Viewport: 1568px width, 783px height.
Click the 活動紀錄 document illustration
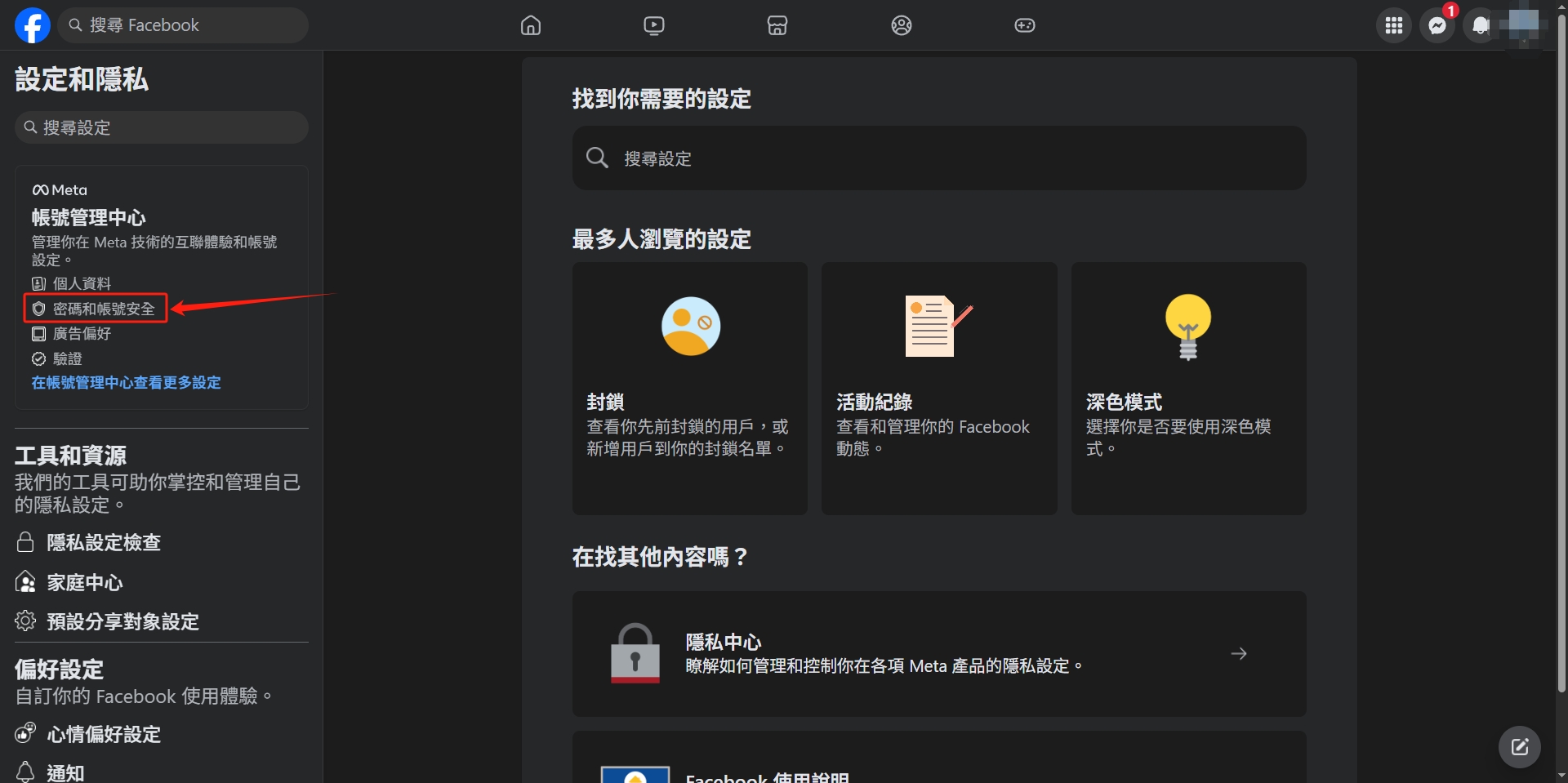coord(938,326)
